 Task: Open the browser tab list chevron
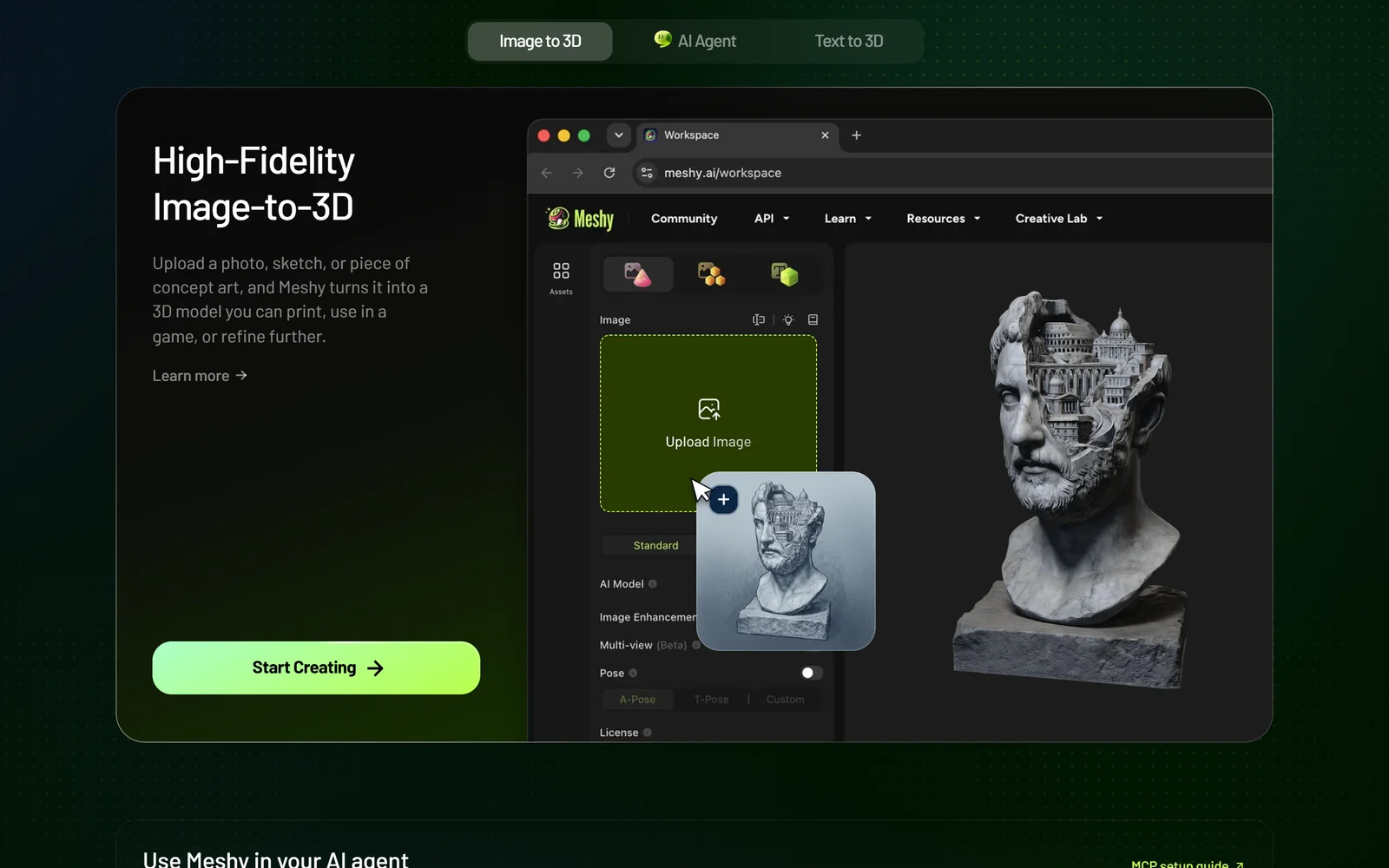(618, 135)
